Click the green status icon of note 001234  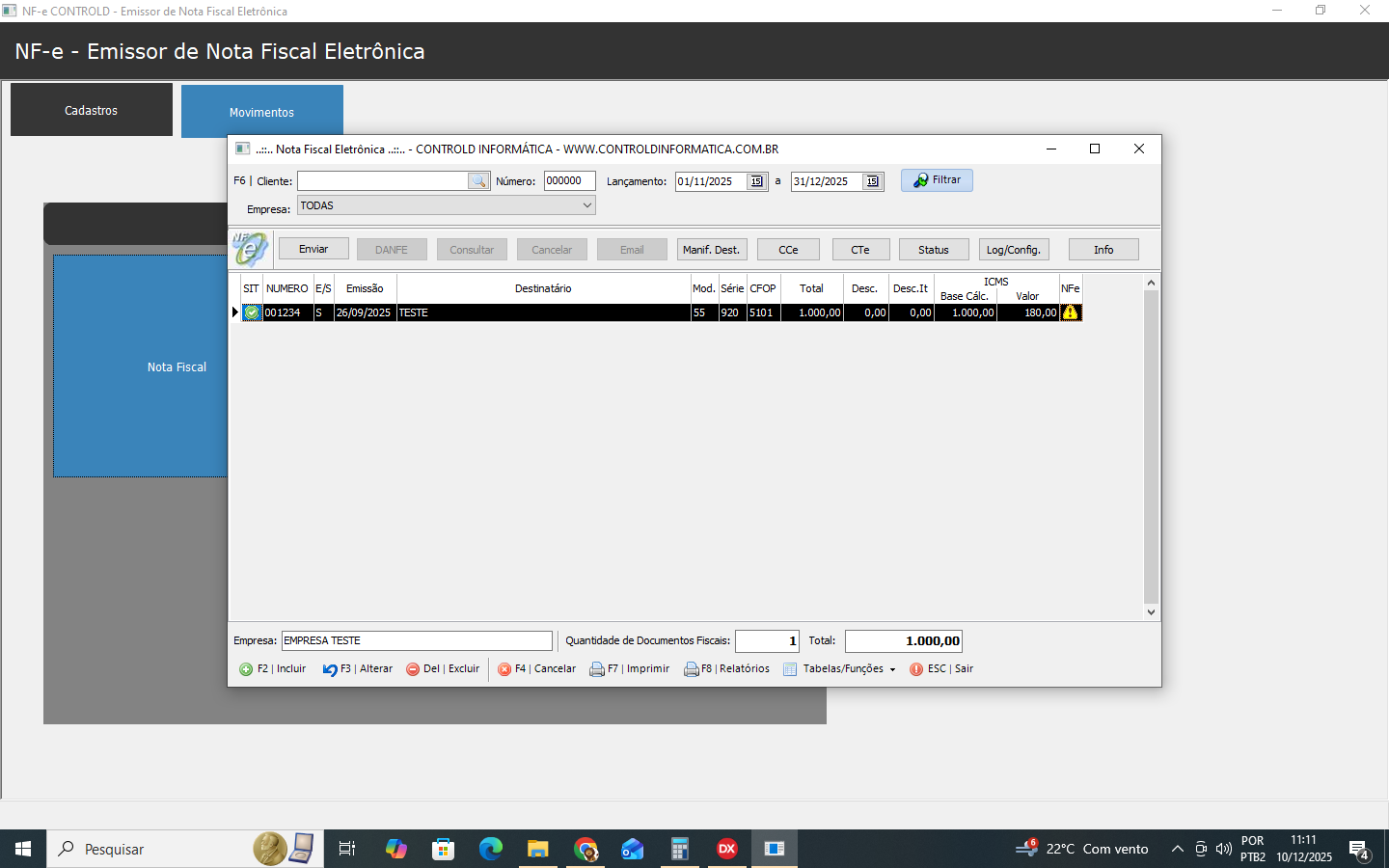pyautogui.click(x=252, y=312)
